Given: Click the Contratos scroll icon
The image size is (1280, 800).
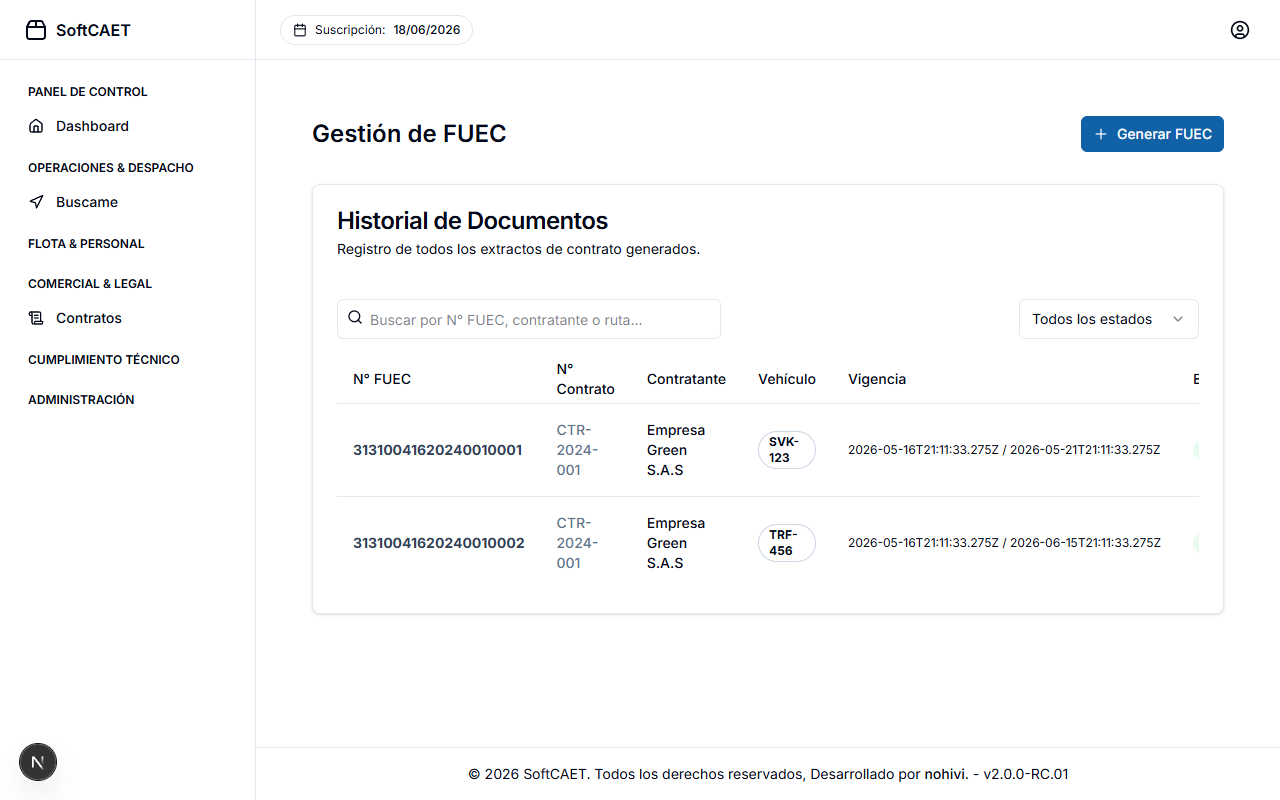Looking at the screenshot, I should (x=36, y=318).
